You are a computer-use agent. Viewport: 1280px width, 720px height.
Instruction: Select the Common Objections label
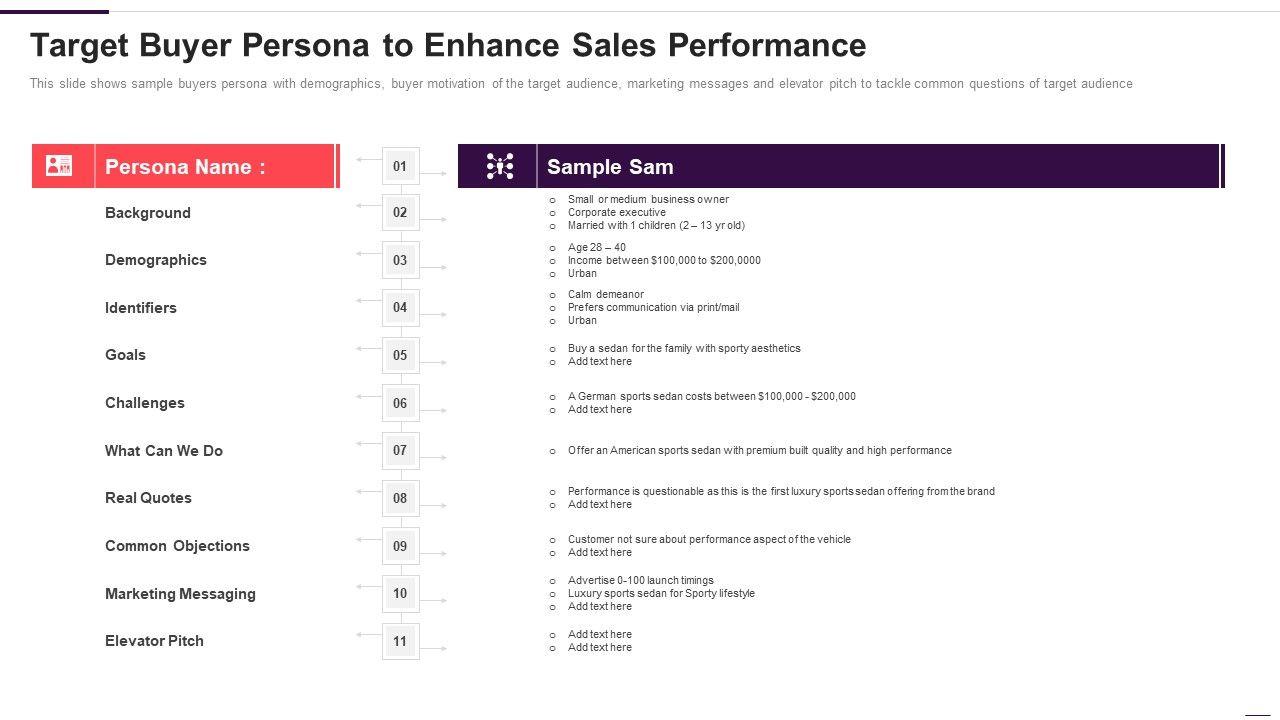(177, 546)
